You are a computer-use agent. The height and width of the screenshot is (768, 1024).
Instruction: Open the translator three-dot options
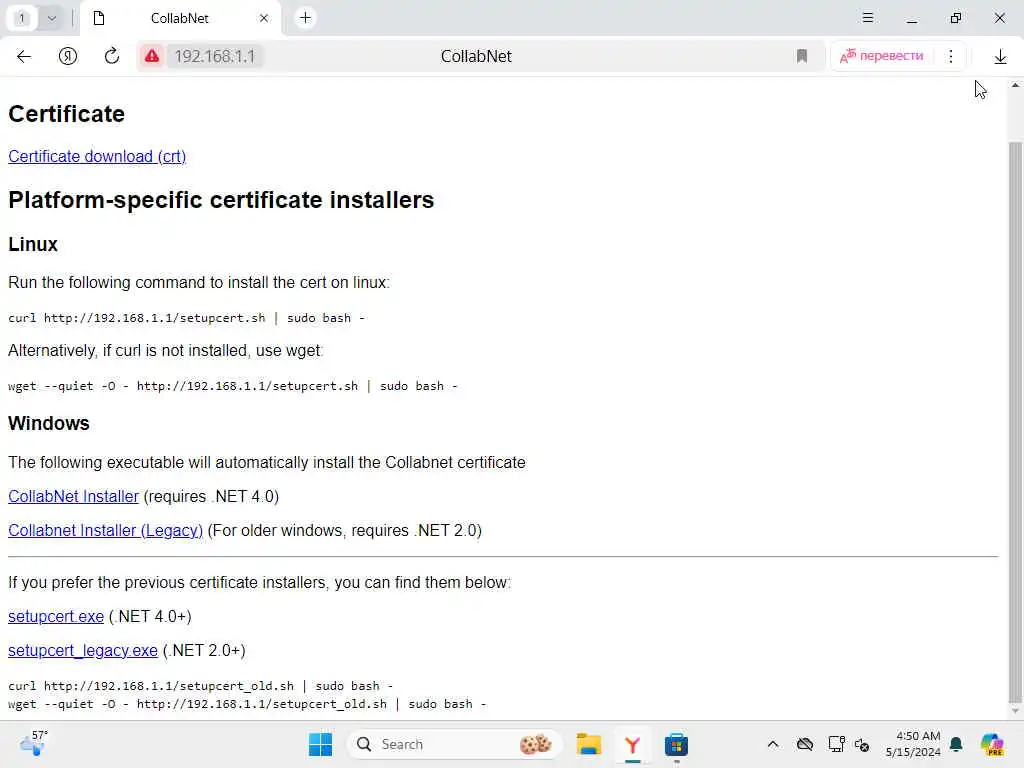coord(951,56)
